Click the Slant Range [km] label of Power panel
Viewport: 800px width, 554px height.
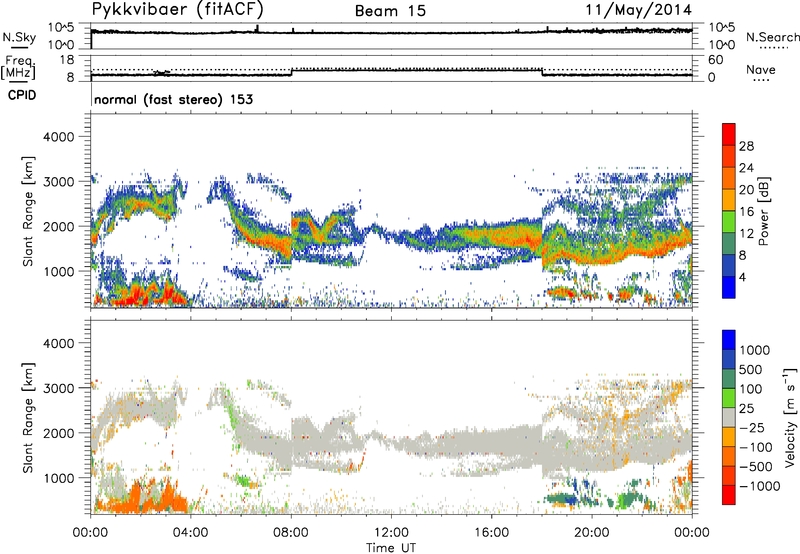point(28,211)
